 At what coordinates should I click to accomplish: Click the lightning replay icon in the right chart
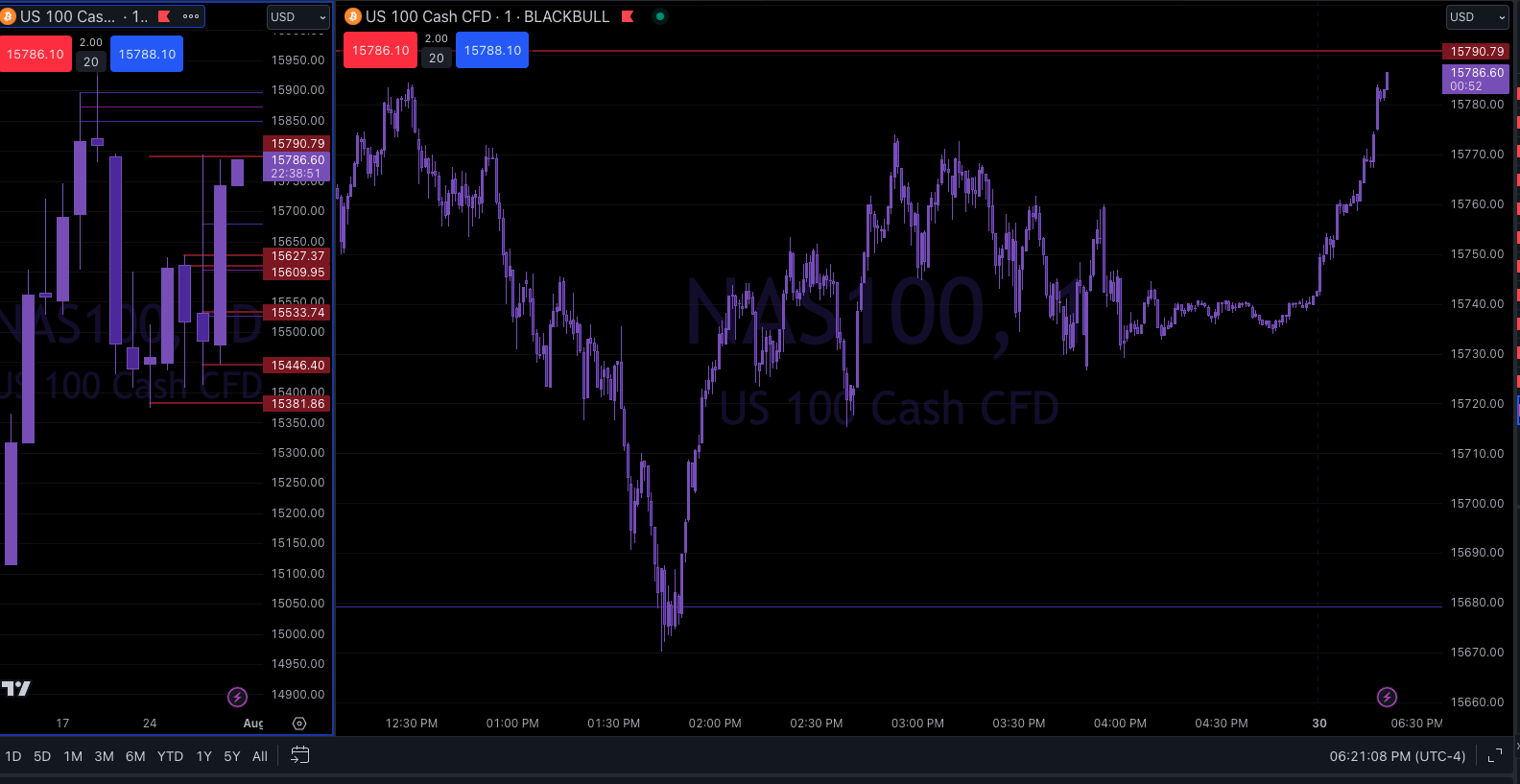click(1387, 697)
